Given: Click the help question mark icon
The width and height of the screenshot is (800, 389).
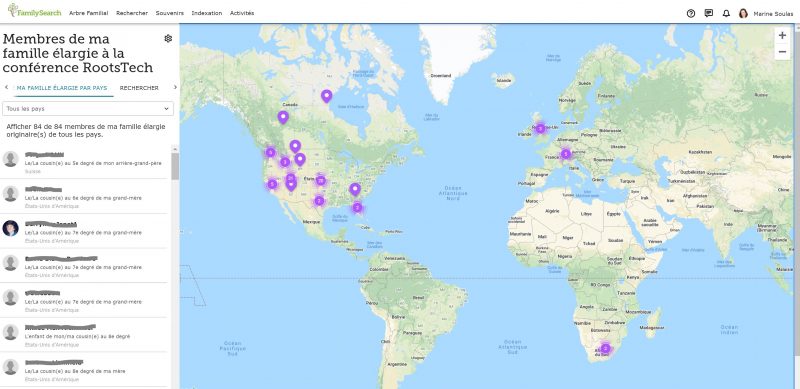Looking at the screenshot, I should click(691, 14).
